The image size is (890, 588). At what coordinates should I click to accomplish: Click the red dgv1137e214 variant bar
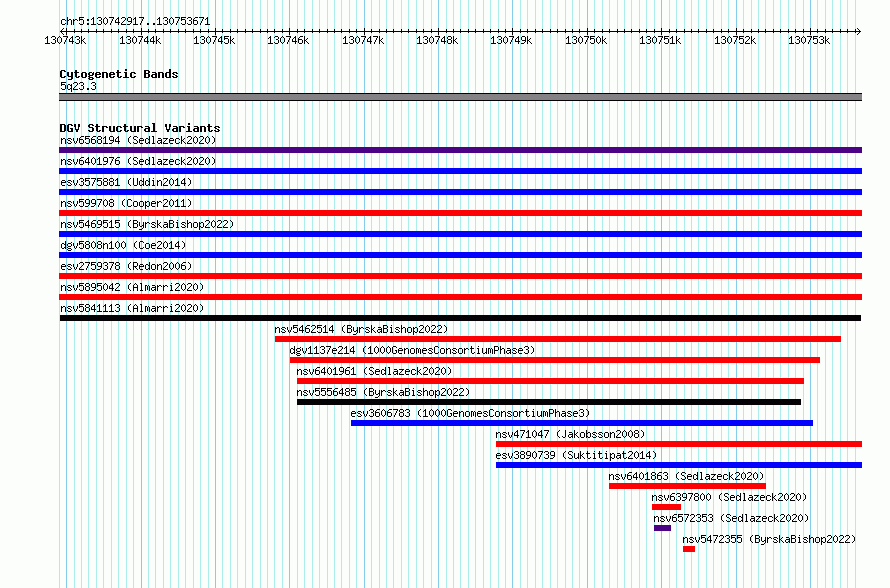click(x=555, y=360)
